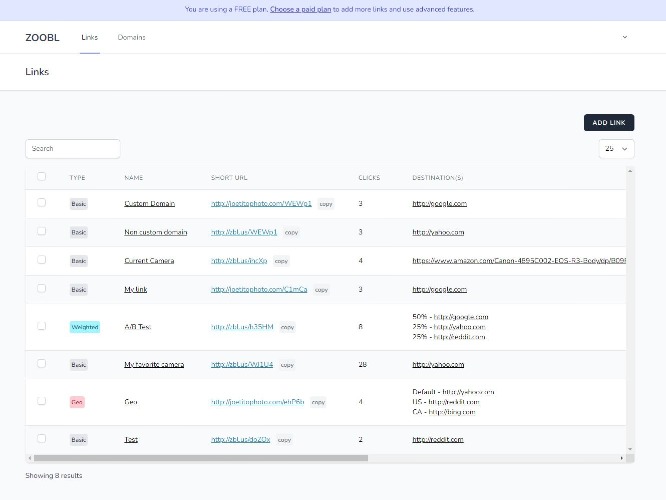This screenshot has height=500, width=666.
Task: Open the account dropdown chevron
Action: (x=624, y=37)
